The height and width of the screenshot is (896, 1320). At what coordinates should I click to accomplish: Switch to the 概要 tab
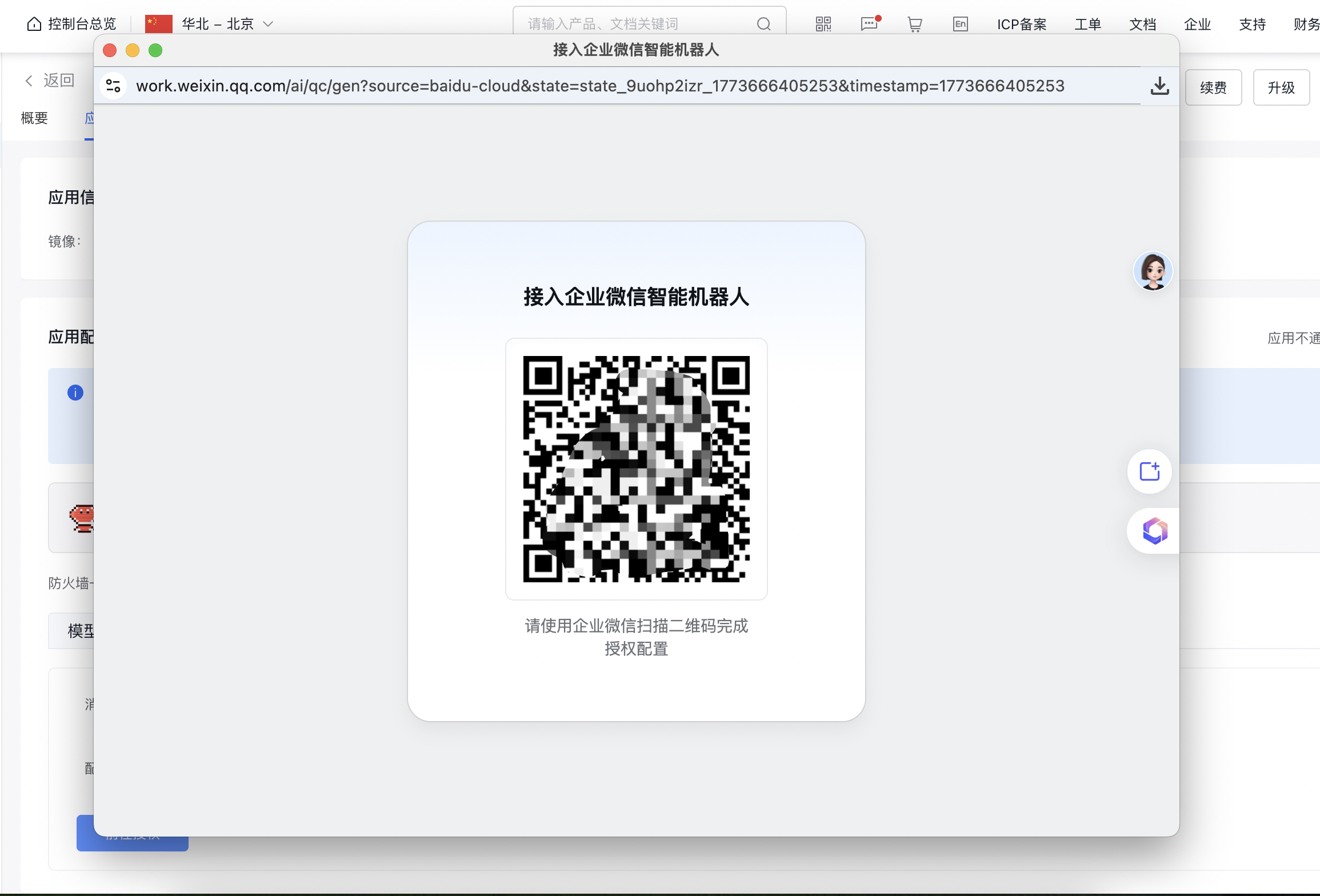[34, 118]
